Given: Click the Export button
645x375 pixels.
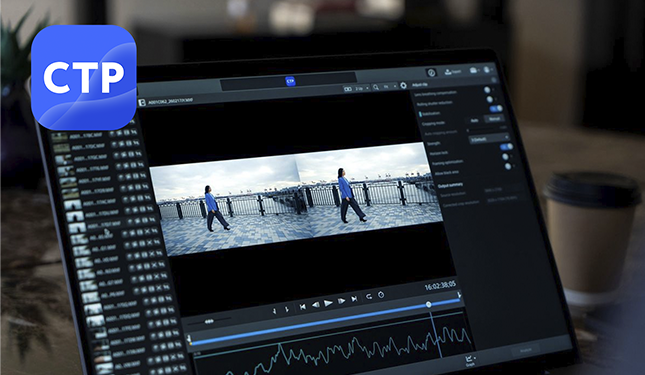Looking at the screenshot, I should pyautogui.click(x=453, y=72).
